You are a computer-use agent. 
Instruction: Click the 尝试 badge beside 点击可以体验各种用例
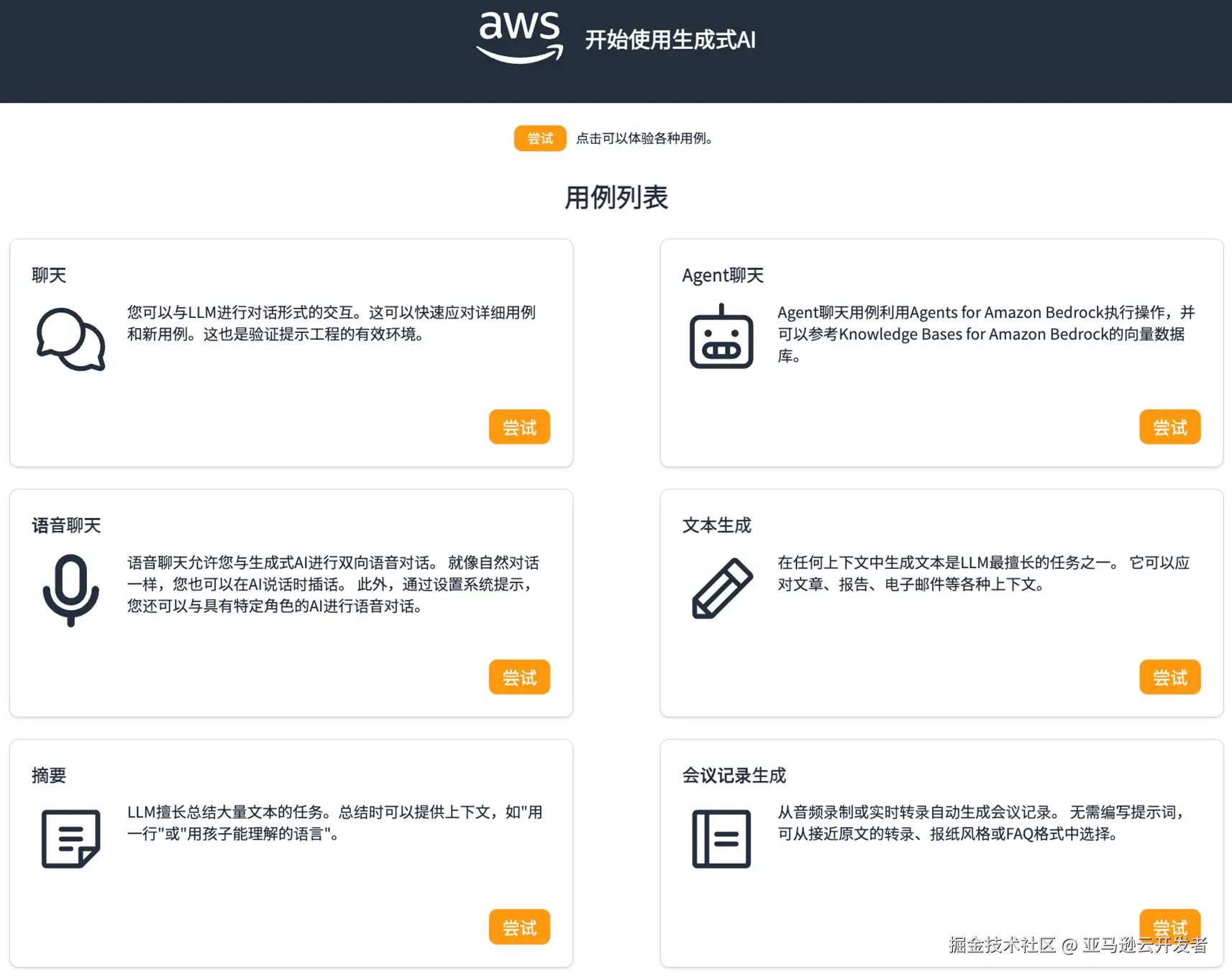[x=540, y=138]
